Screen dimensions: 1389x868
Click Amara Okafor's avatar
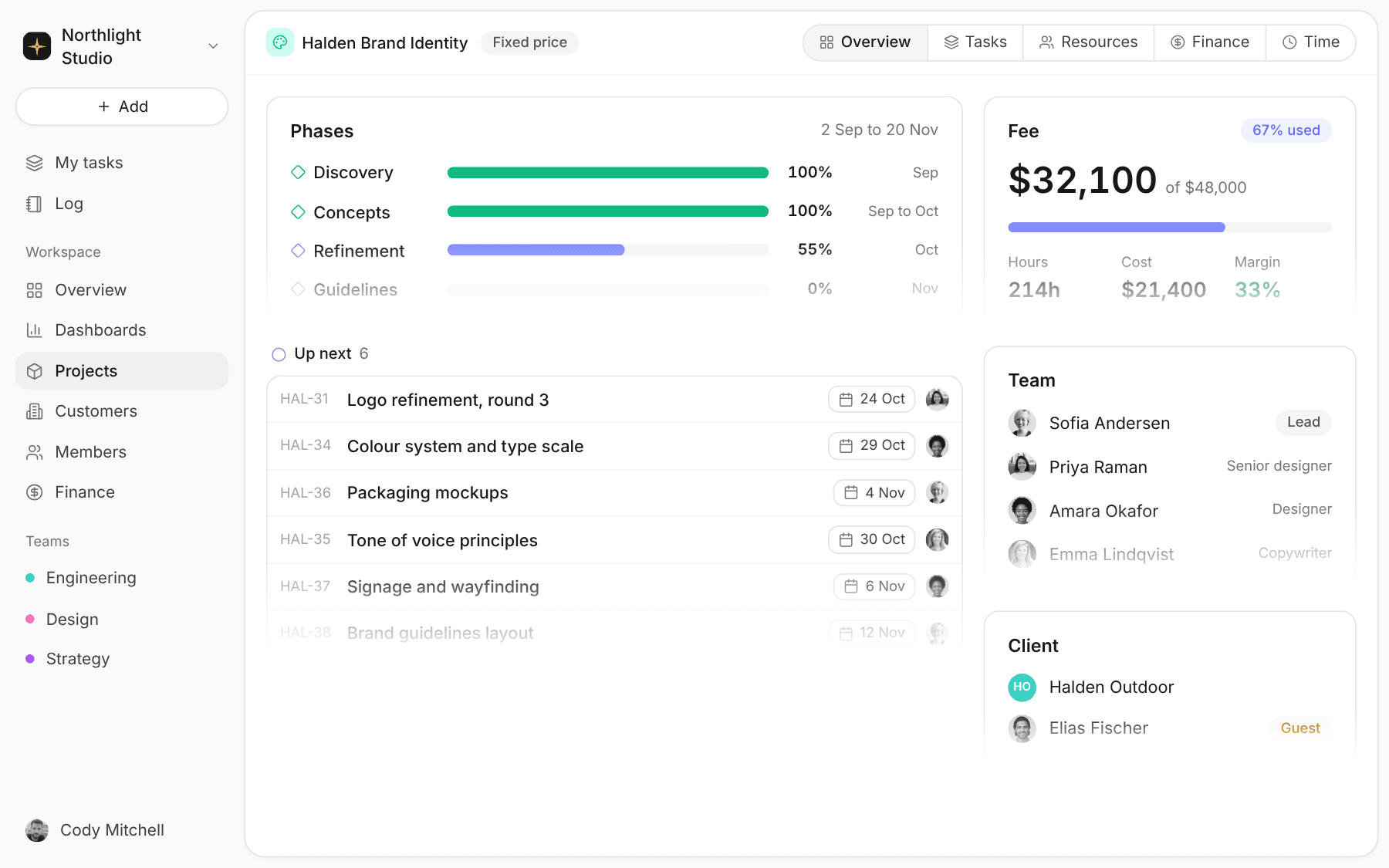click(1022, 510)
